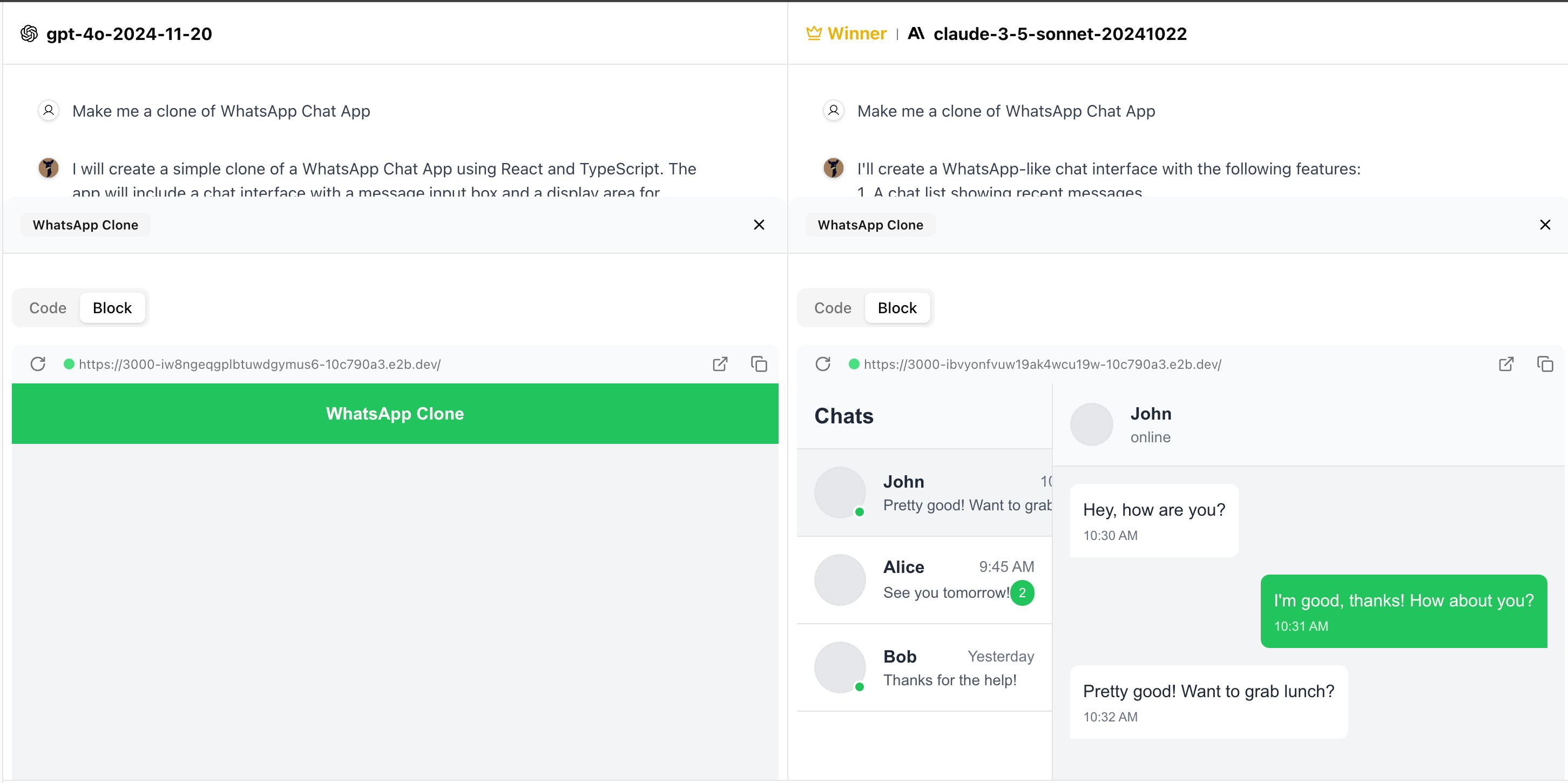Reload the left preview with the refresh icon

click(x=38, y=364)
